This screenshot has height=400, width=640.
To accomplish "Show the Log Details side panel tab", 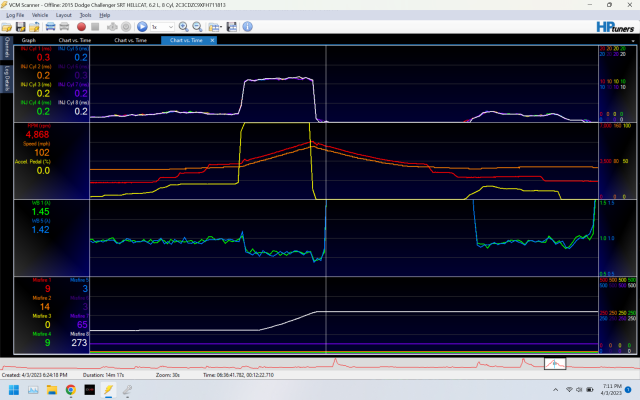I will (x=6, y=79).
